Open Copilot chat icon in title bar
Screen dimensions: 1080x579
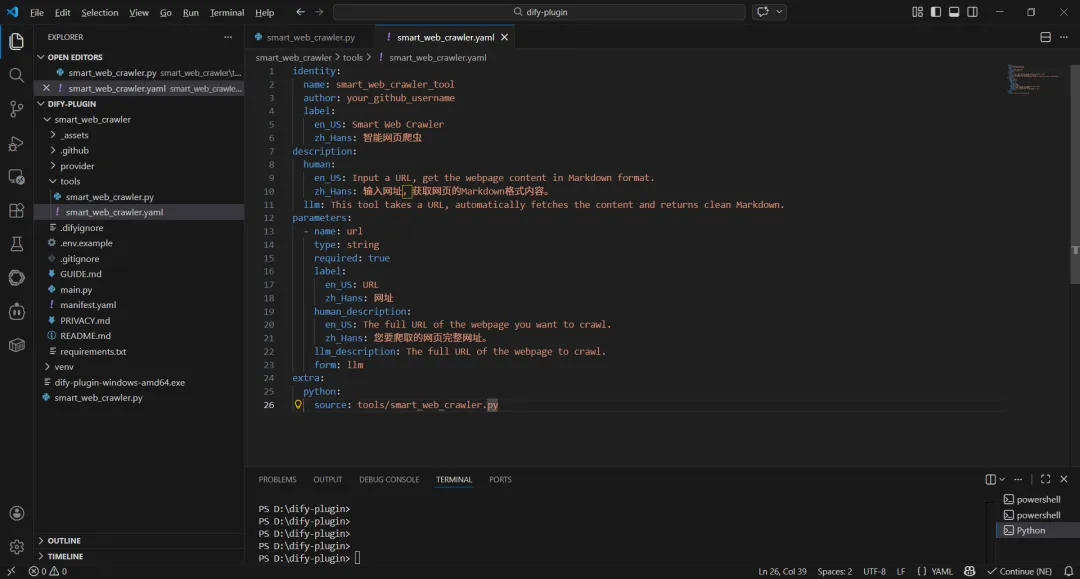[762, 12]
